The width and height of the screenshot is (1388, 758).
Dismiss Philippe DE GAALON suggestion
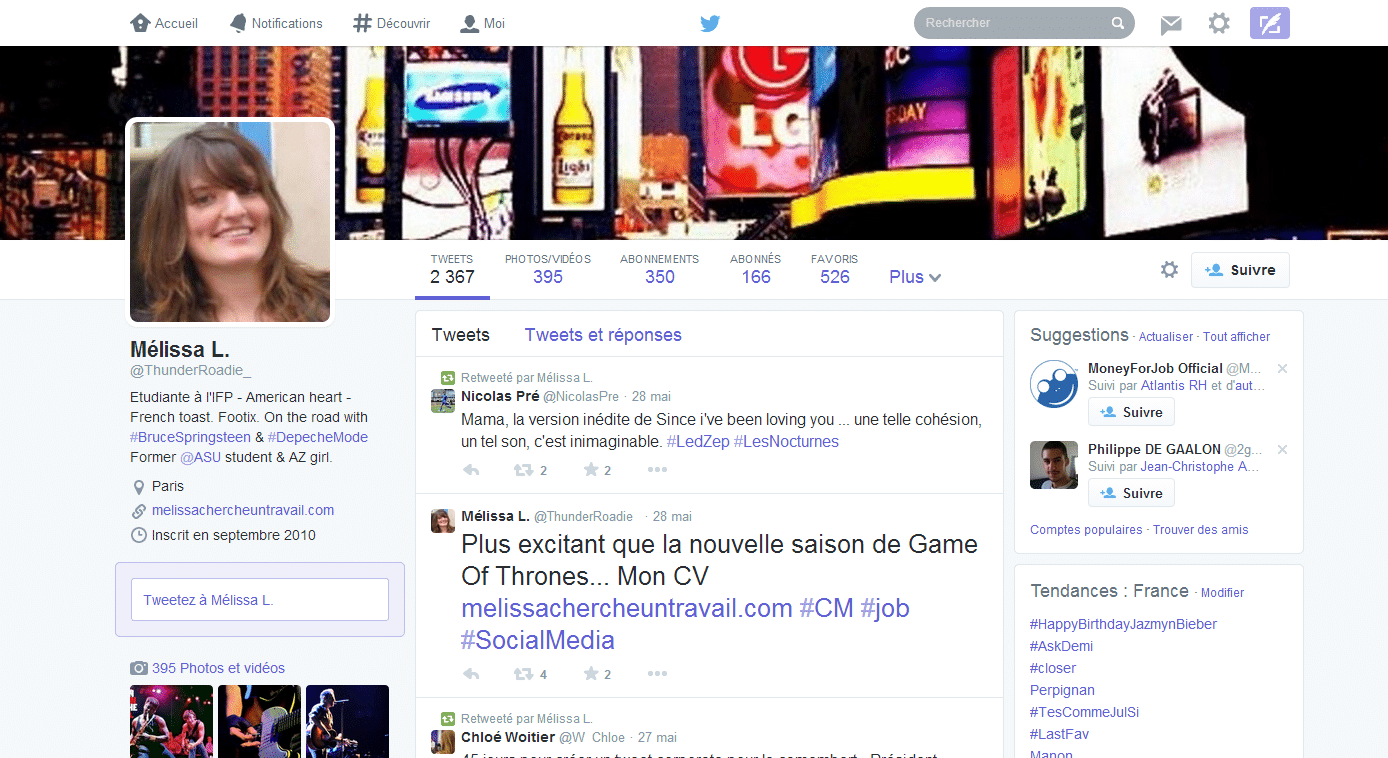(1282, 450)
